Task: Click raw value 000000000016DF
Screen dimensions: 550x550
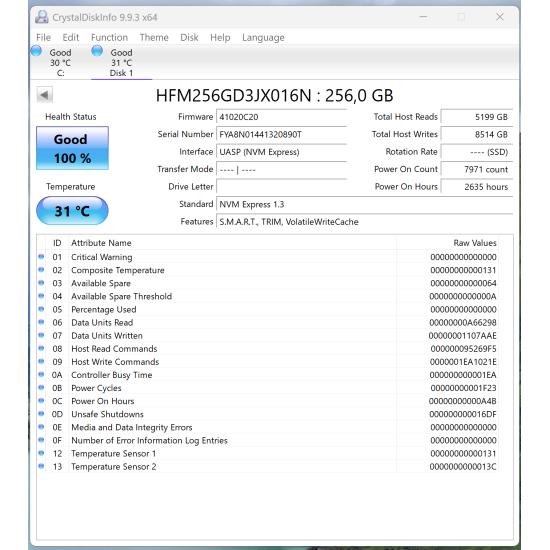Action: [463, 414]
